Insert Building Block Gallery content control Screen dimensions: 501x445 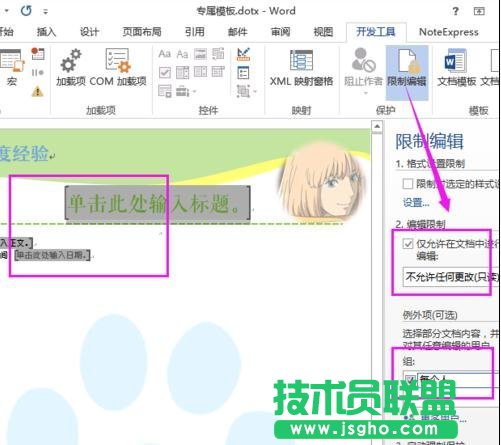click(x=218, y=54)
